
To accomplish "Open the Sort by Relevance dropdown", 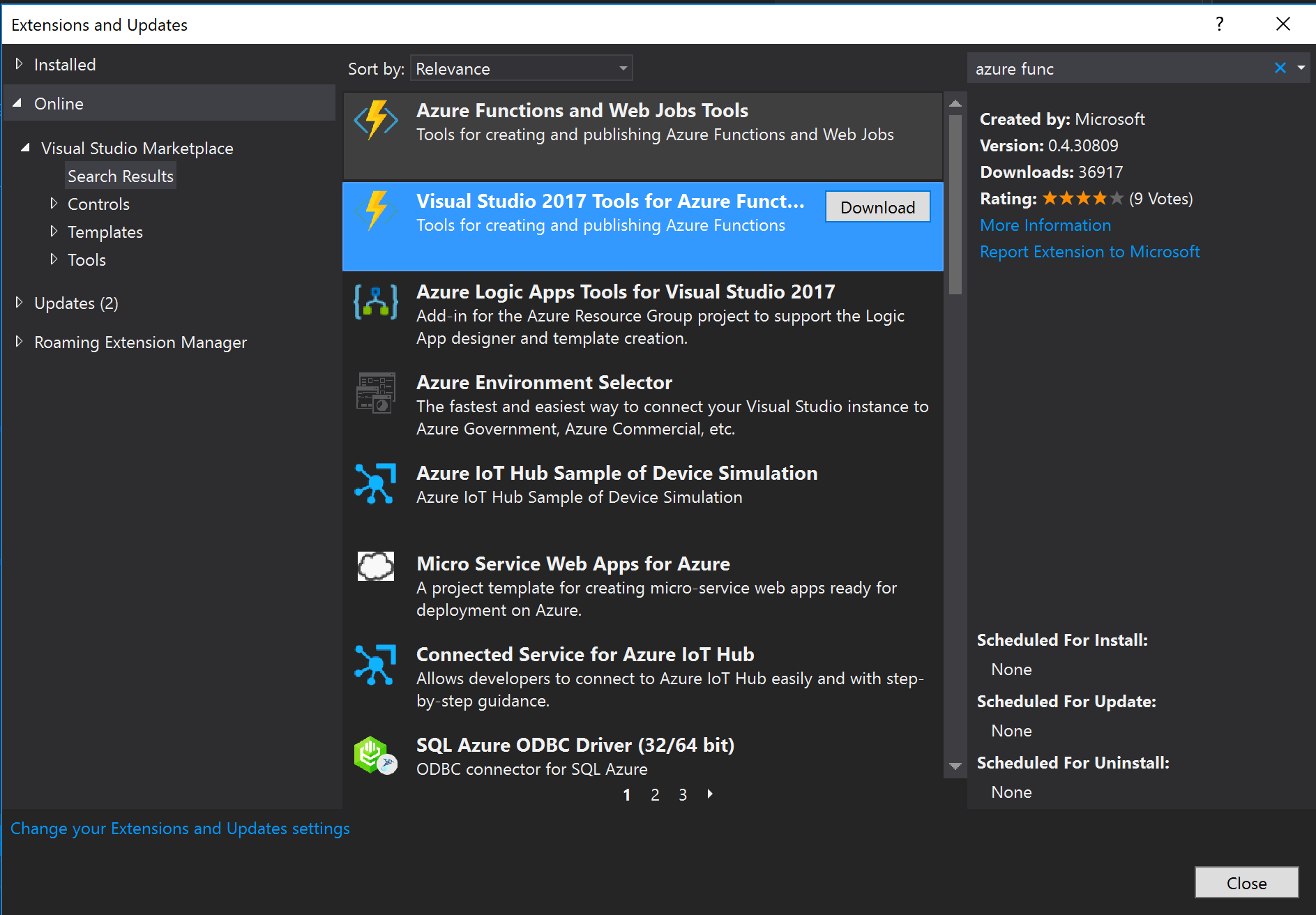I will (522, 68).
